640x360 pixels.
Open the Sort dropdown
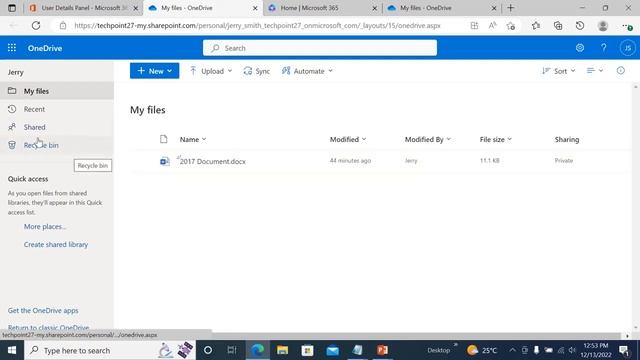pyautogui.click(x=558, y=71)
